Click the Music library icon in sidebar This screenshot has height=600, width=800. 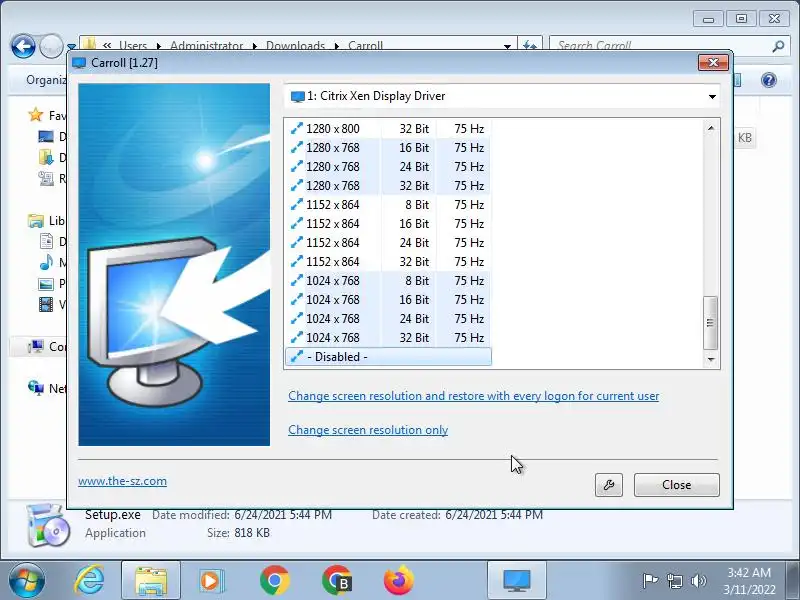tap(46, 262)
